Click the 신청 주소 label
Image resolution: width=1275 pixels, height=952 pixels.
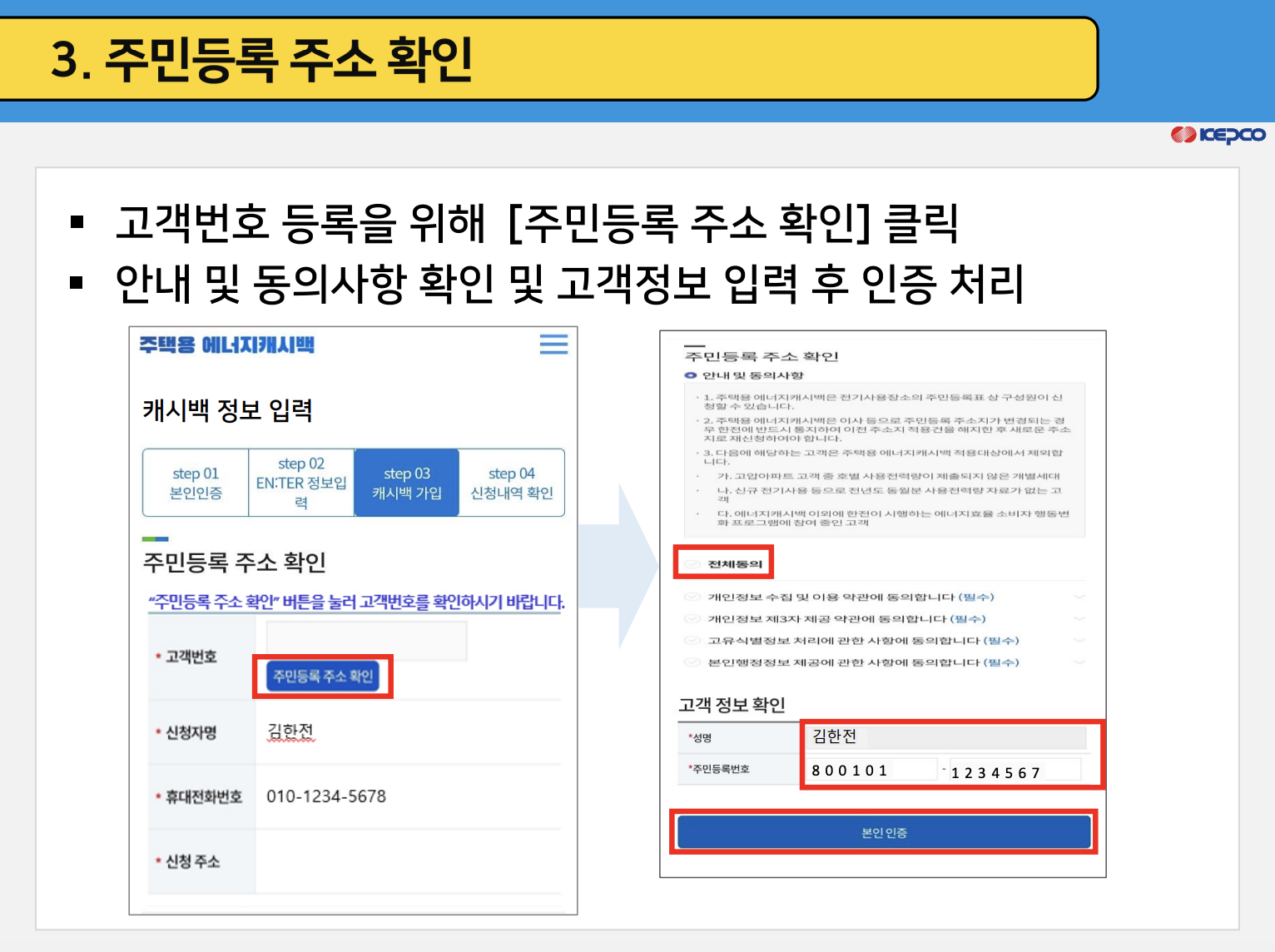192,861
